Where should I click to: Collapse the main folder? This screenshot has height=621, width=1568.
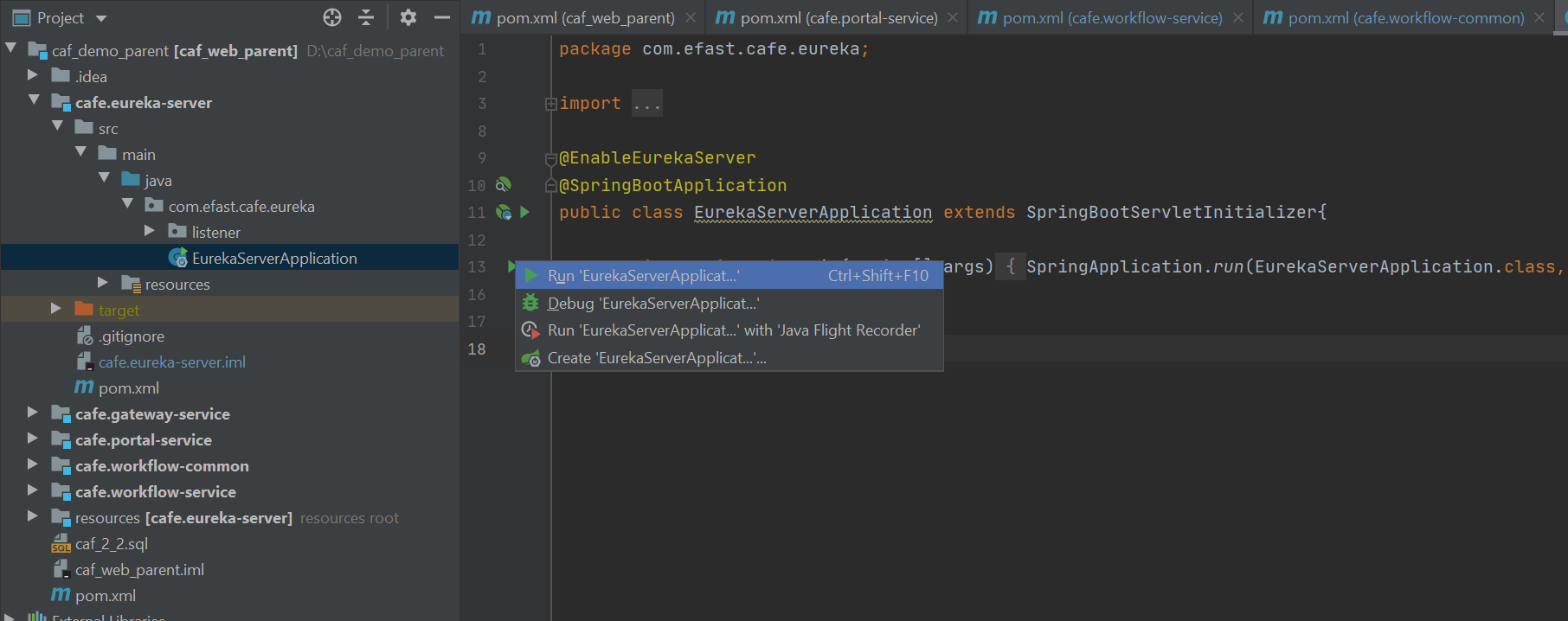coord(80,152)
